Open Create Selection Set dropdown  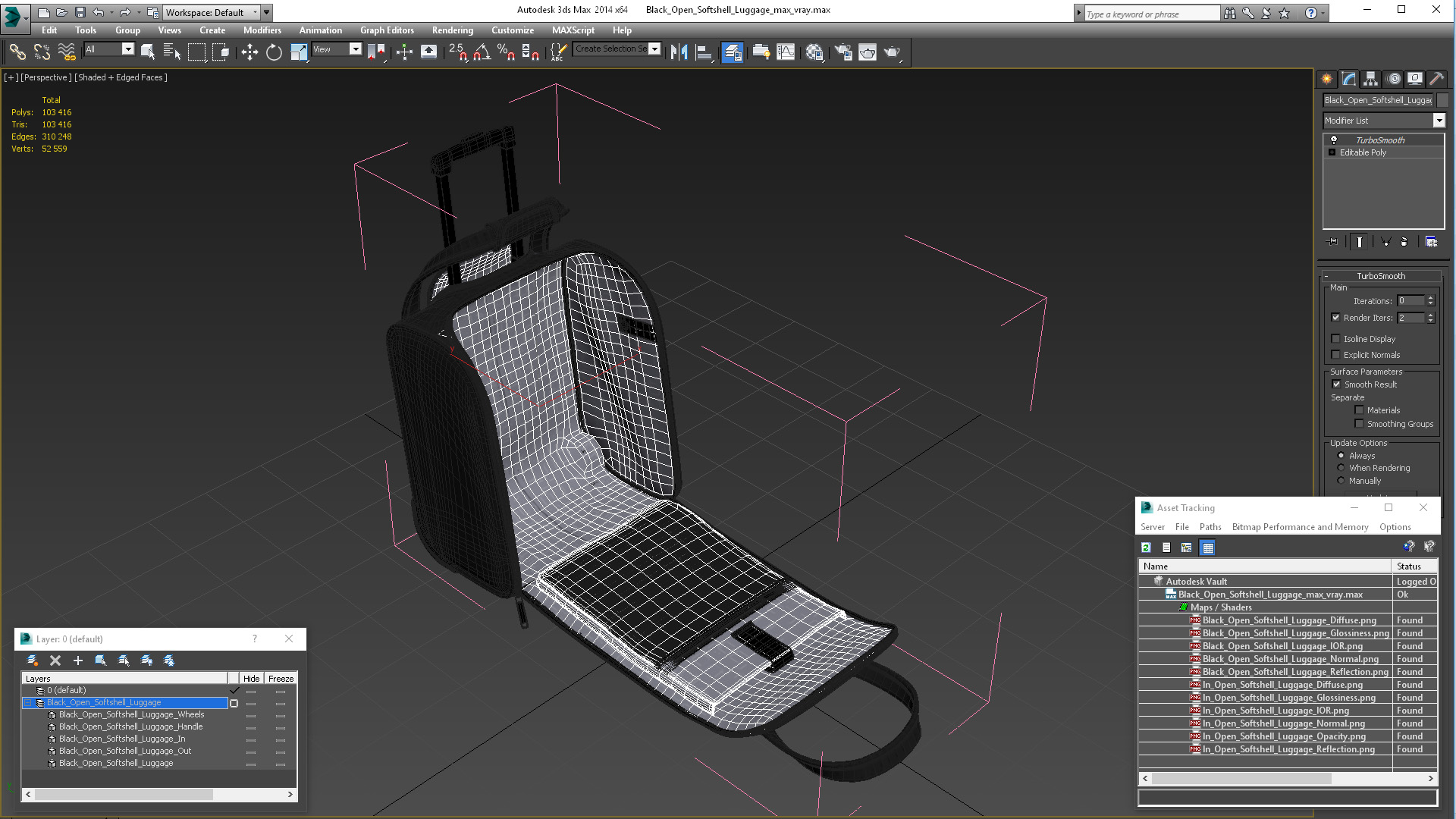click(654, 49)
